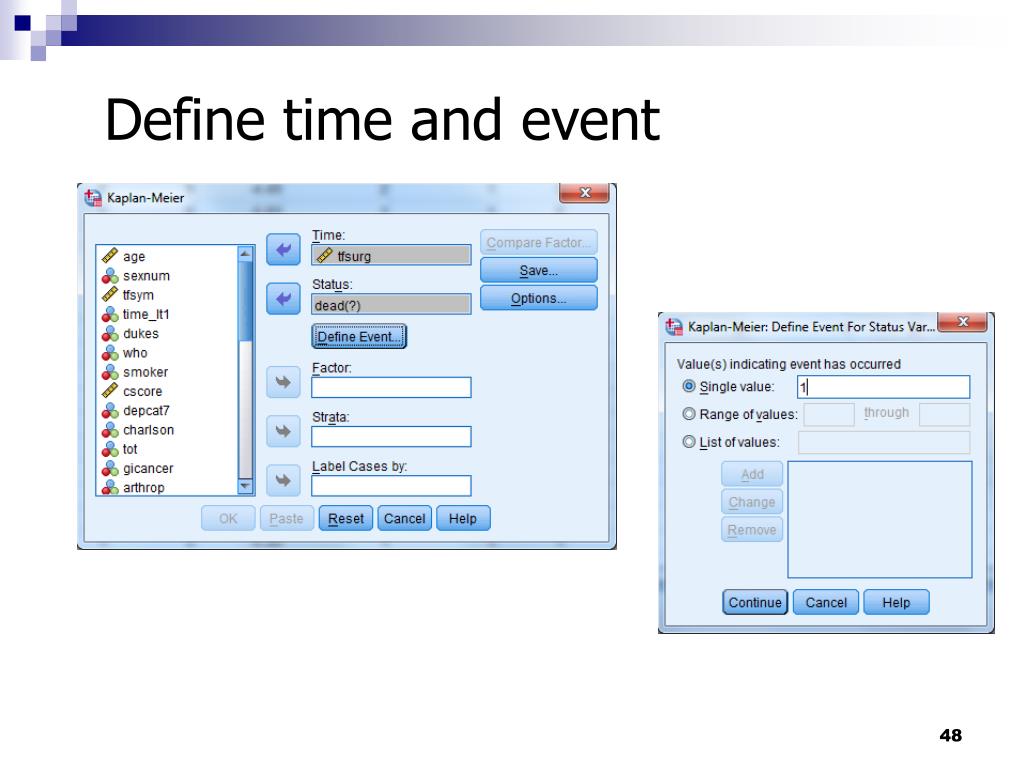The height and width of the screenshot is (768, 1024).
Task: Click Continue in the Define Event dialog
Action: coord(755,602)
